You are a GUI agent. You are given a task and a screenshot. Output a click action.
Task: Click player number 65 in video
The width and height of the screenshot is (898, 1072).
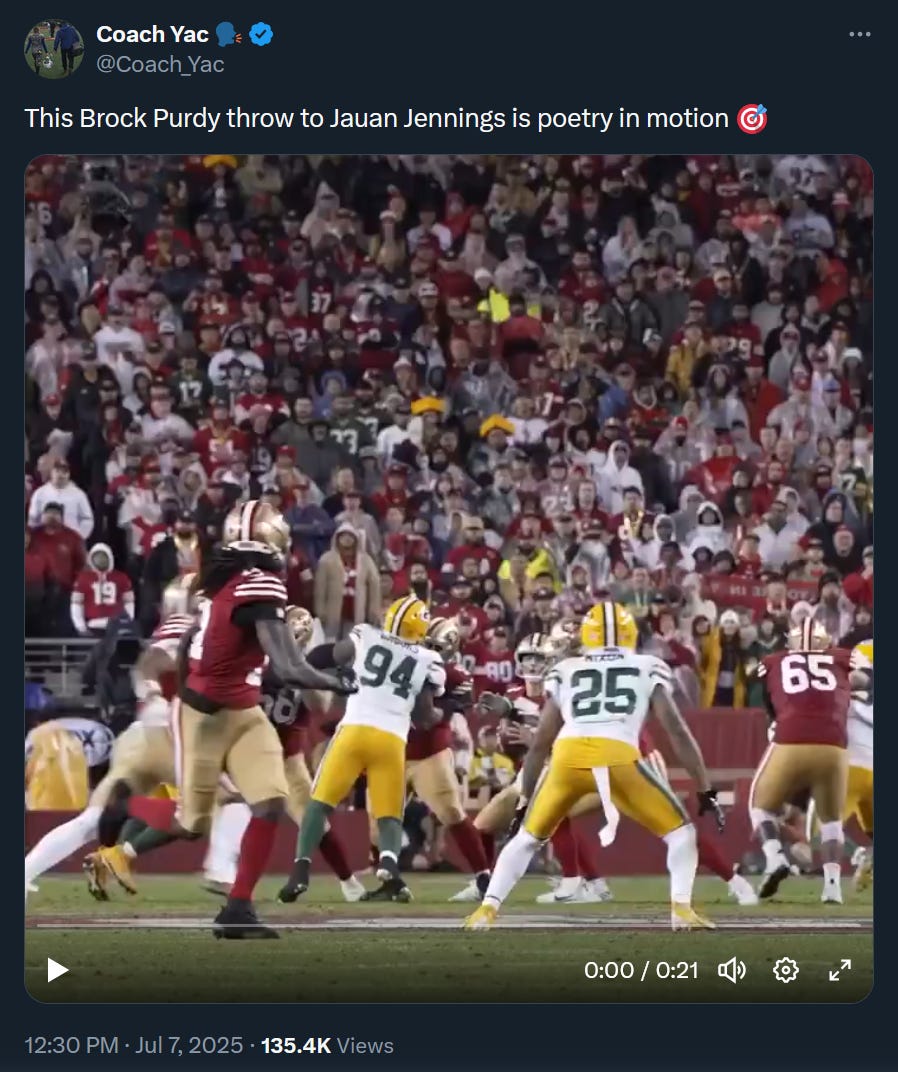point(808,674)
